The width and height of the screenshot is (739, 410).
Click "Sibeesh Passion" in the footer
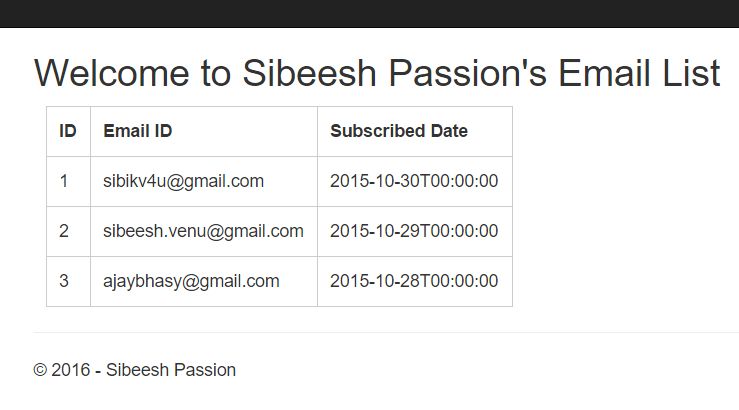click(x=171, y=370)
